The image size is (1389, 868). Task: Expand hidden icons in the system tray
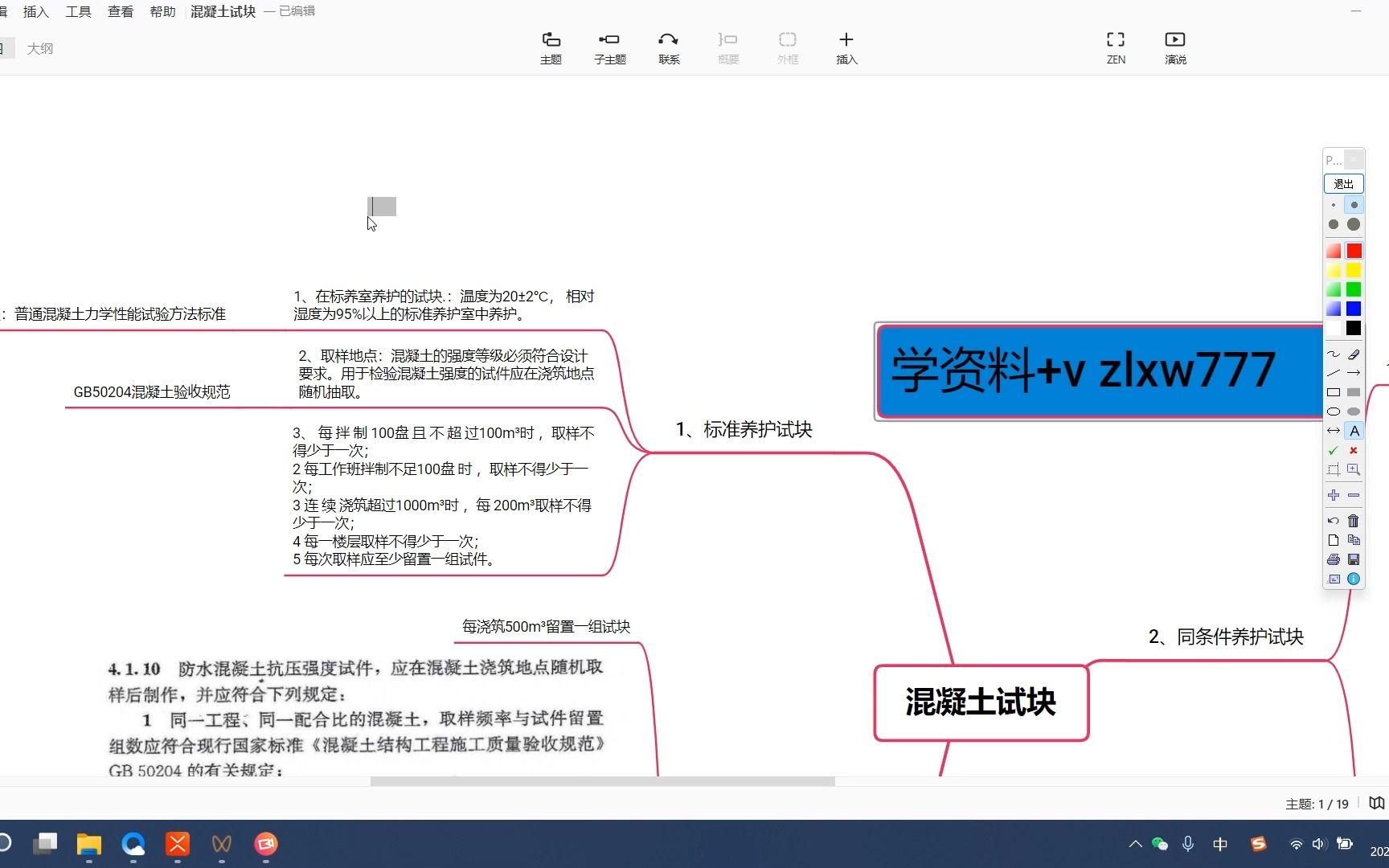[1135, 844]
